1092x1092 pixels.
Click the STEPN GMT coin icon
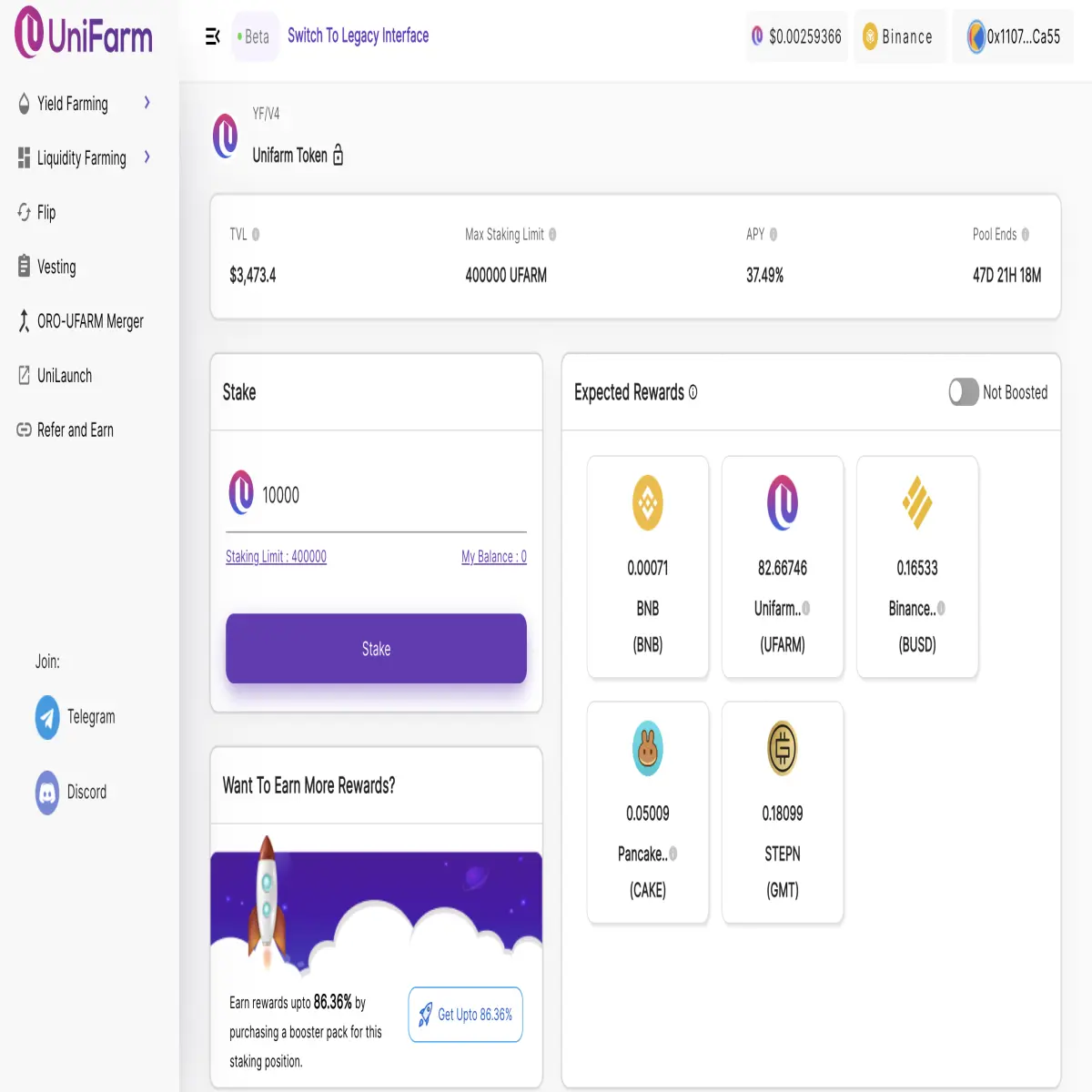[x=783, y=748]
